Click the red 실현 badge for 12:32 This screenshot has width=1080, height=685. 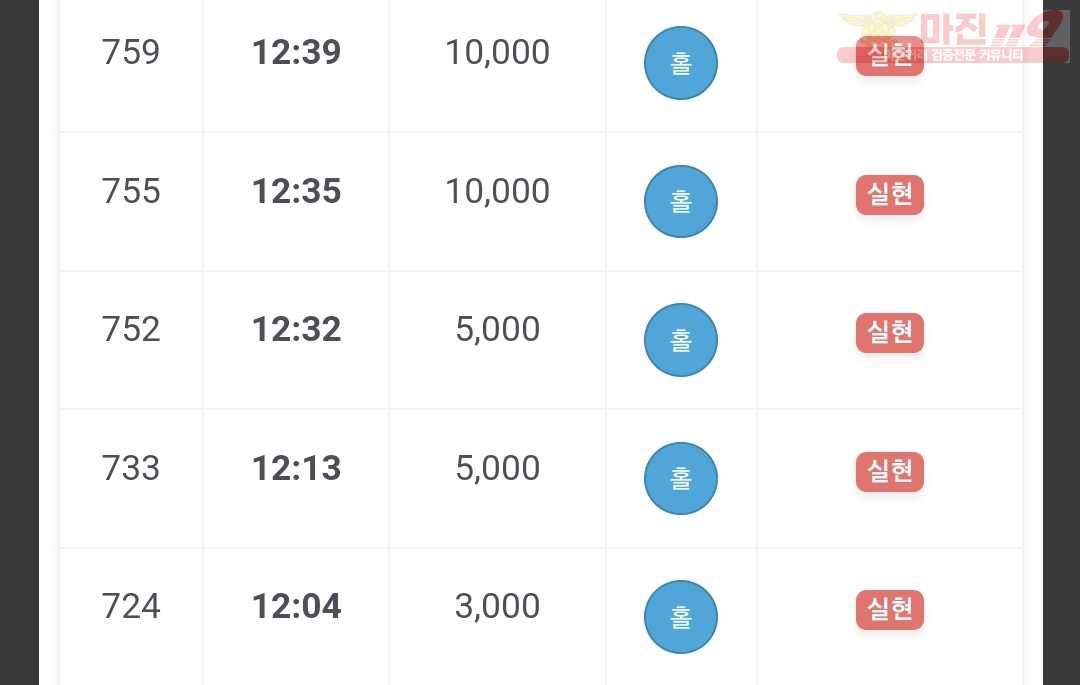point(890,333)
